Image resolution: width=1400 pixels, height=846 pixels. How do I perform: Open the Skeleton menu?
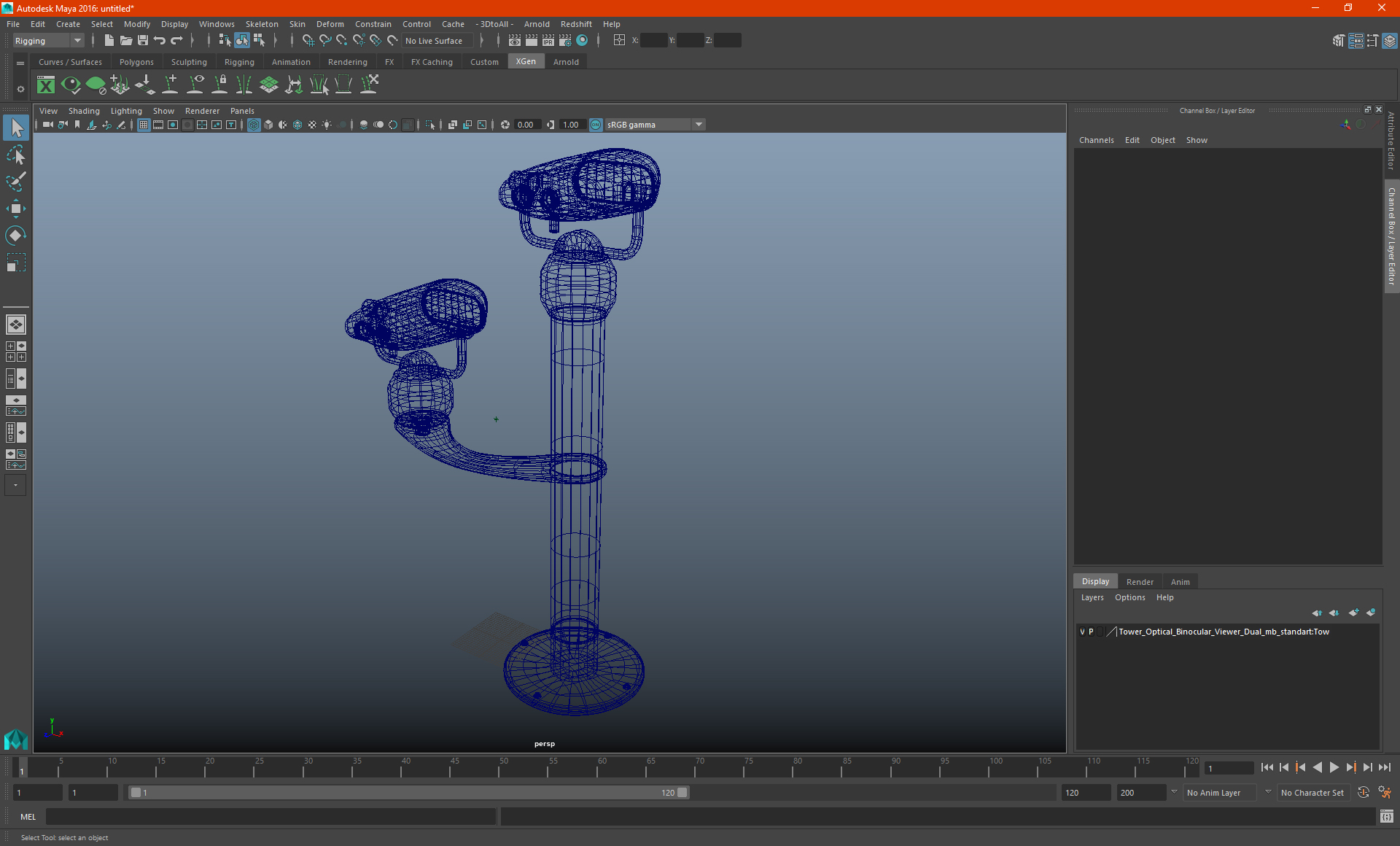[261, 24]
